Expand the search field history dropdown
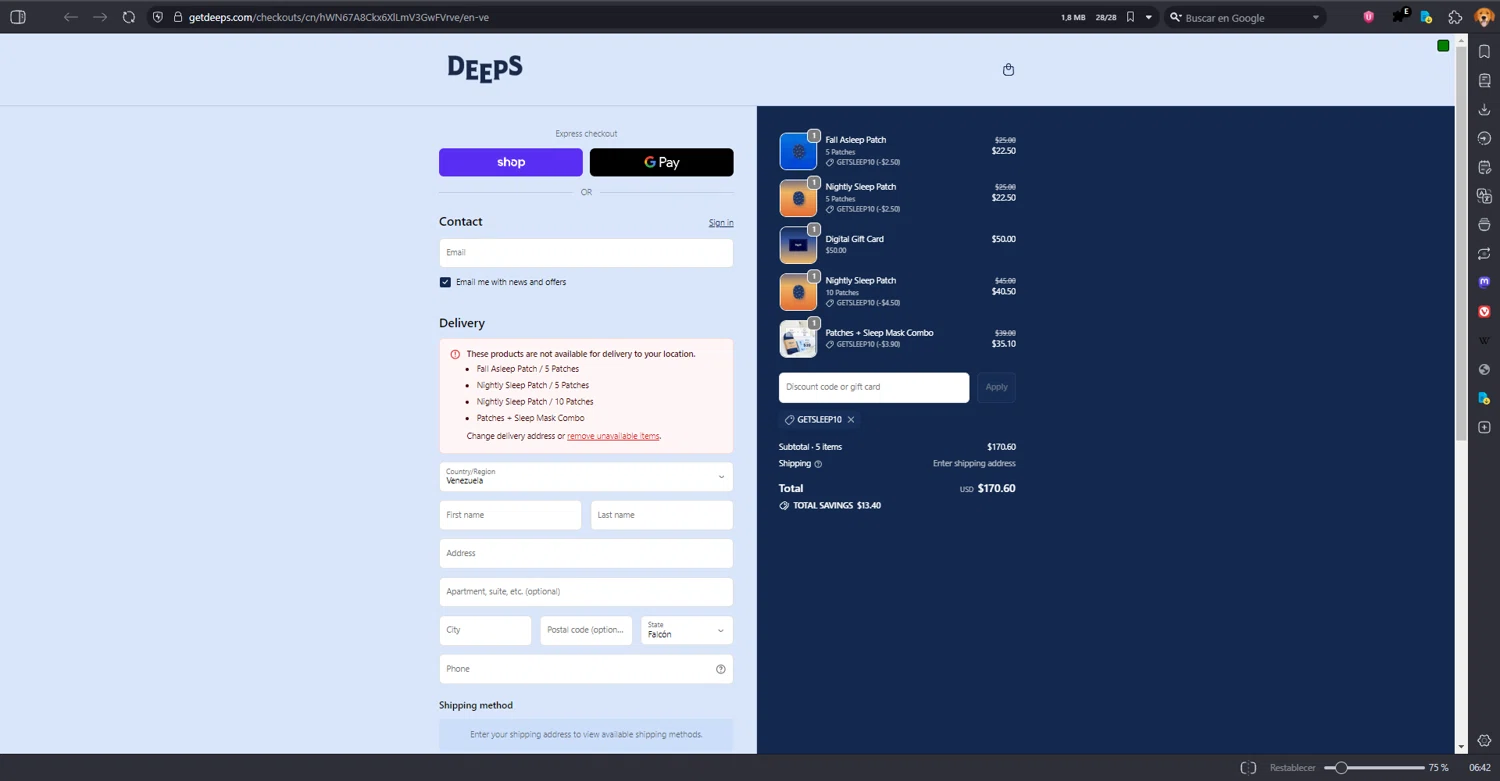The height and width of the screenshot is (781, 1500). coord(1316,17)
